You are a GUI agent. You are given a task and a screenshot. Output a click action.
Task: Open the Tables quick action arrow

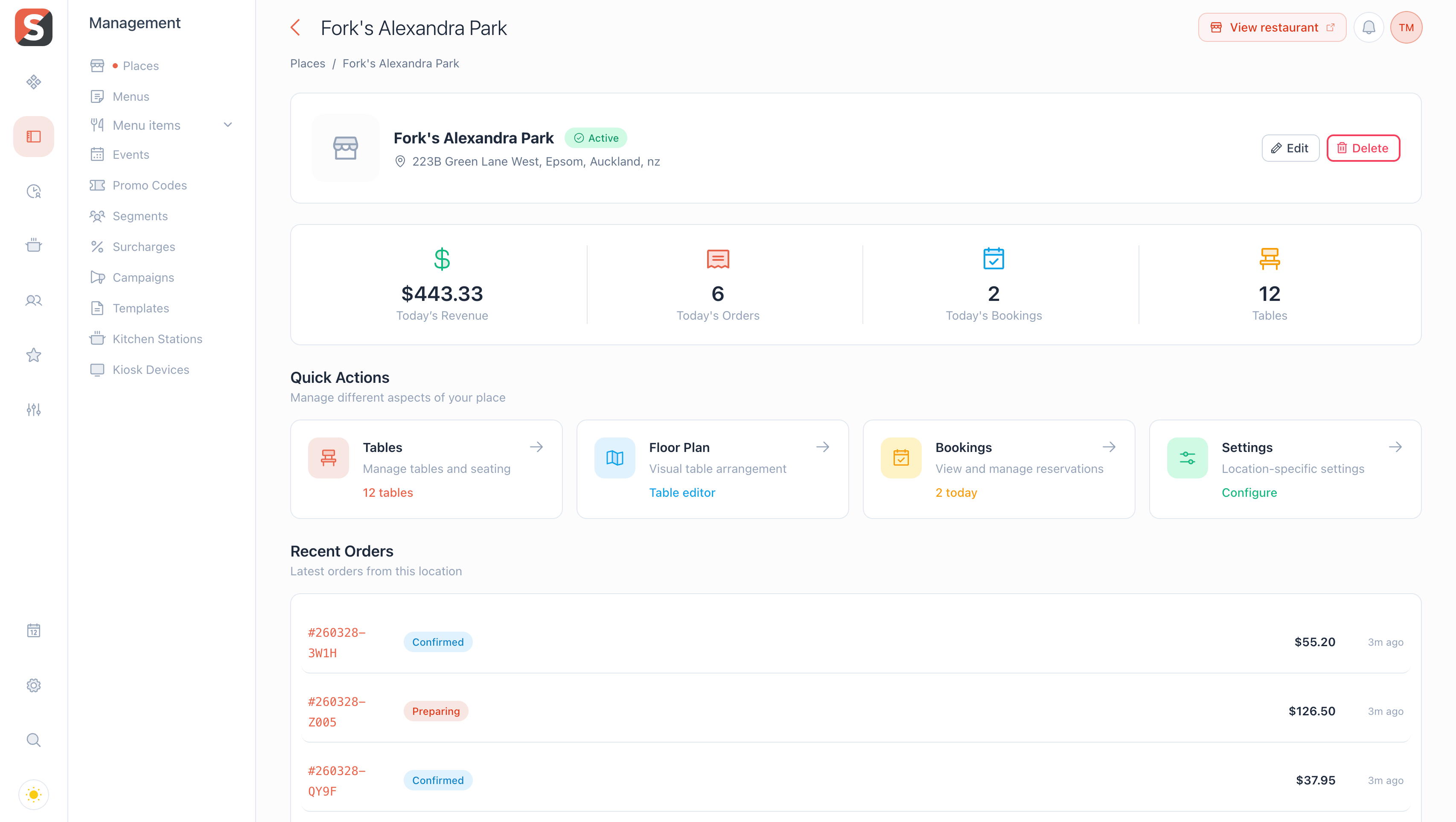point(536,447)
